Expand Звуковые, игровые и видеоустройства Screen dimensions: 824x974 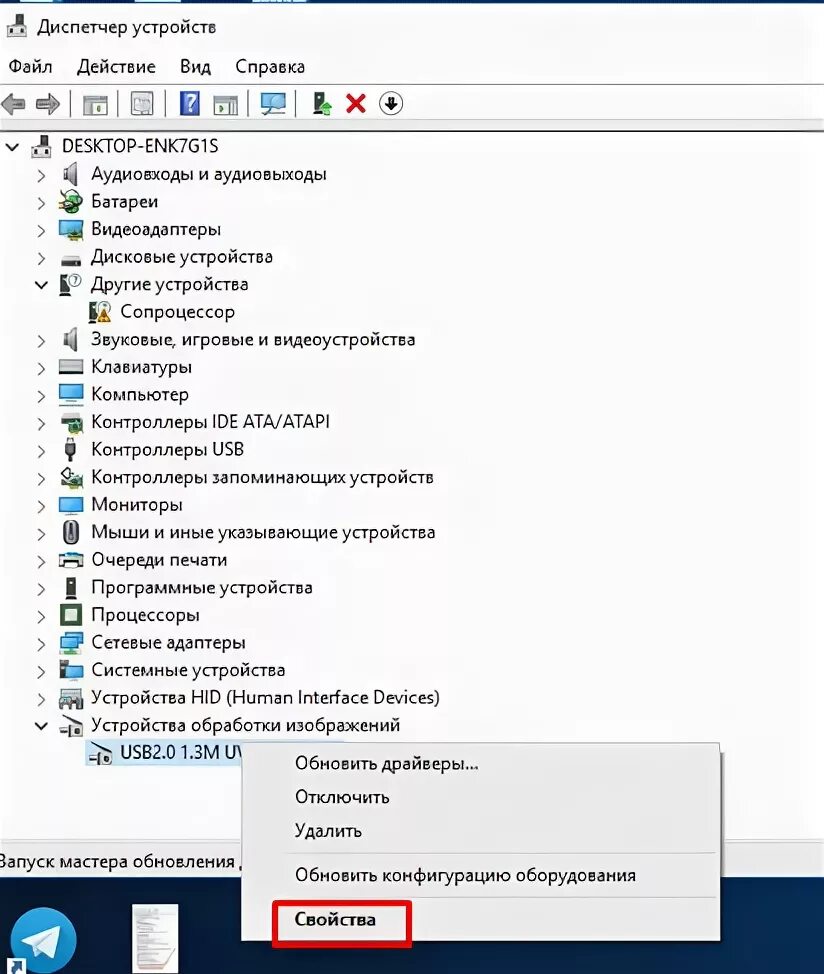[41, 340]
